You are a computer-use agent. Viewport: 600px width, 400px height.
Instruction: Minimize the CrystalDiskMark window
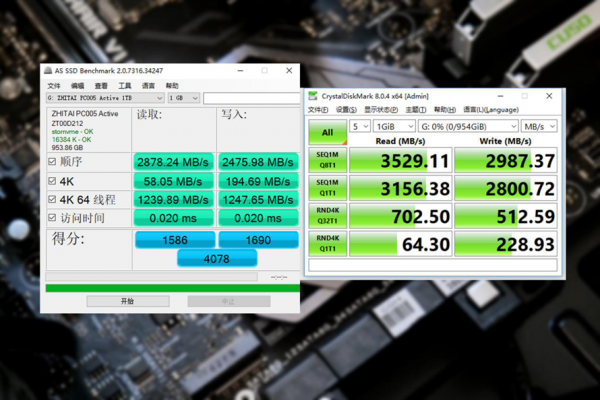(500, 96)
